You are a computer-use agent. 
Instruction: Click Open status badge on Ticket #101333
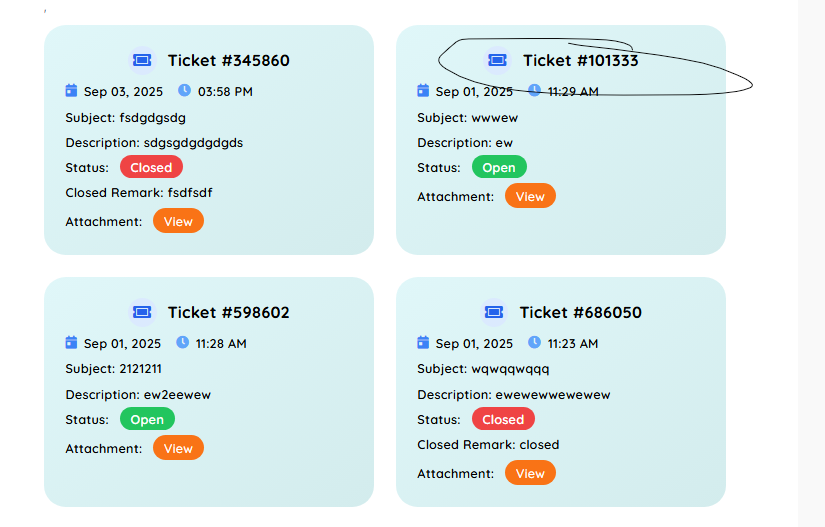[499, 167]
